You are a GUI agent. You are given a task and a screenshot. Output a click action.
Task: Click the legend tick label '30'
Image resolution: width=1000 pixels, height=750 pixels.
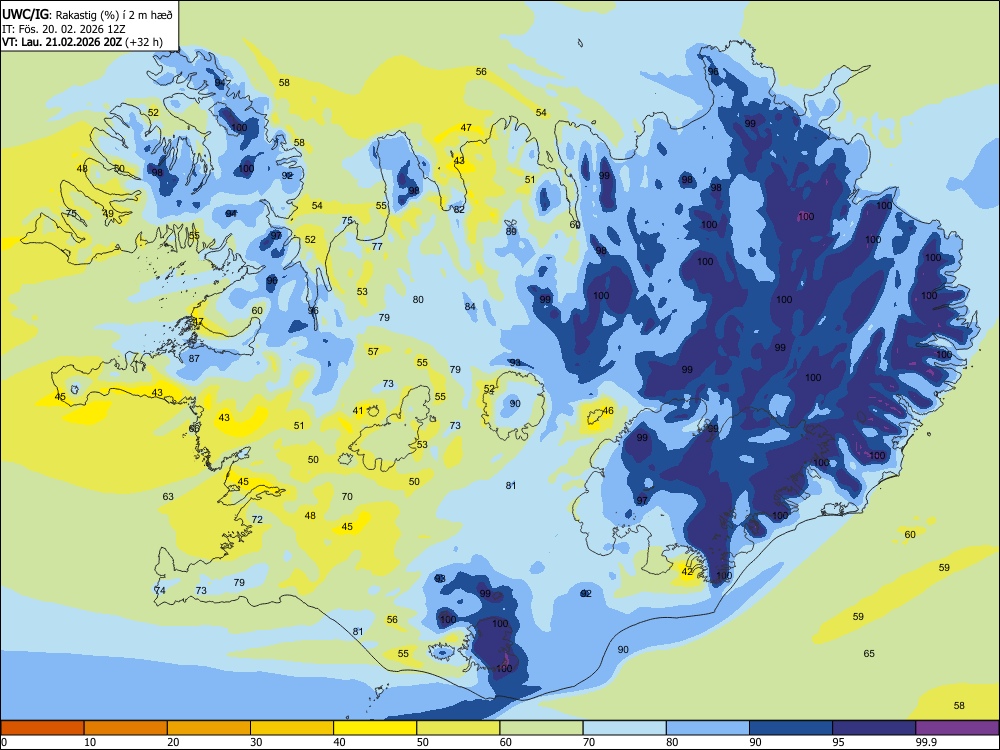pyautogui.click(x=256, y=742)
